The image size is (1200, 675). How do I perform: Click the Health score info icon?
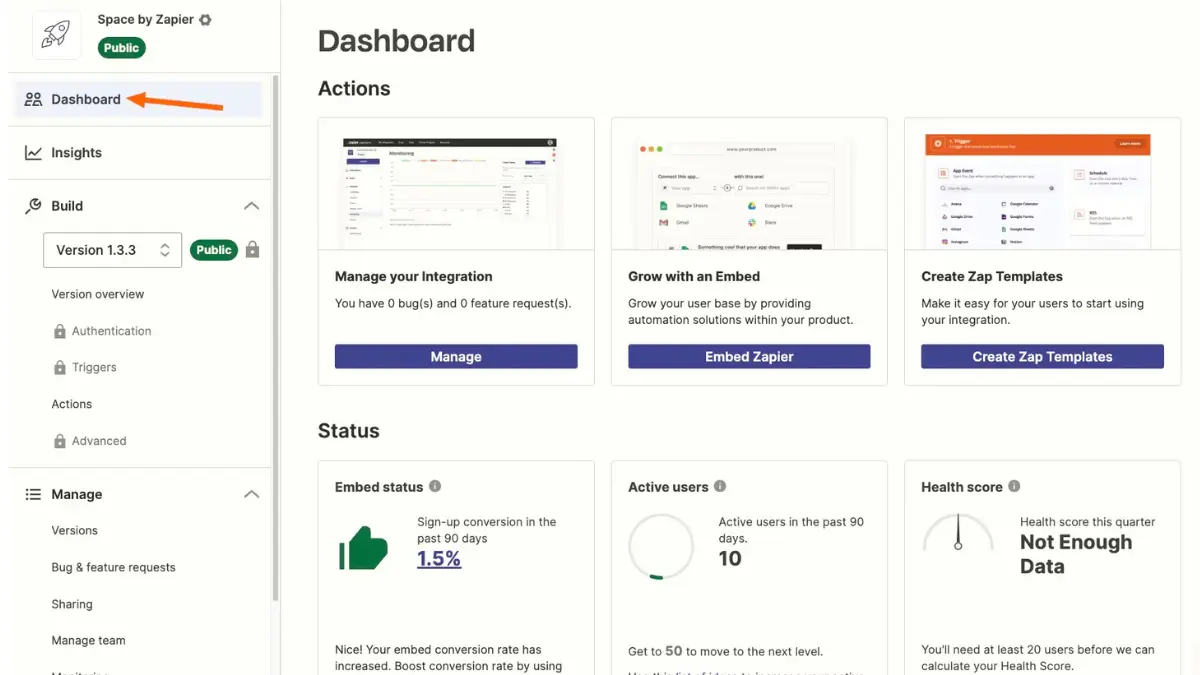pos(1014,487)
